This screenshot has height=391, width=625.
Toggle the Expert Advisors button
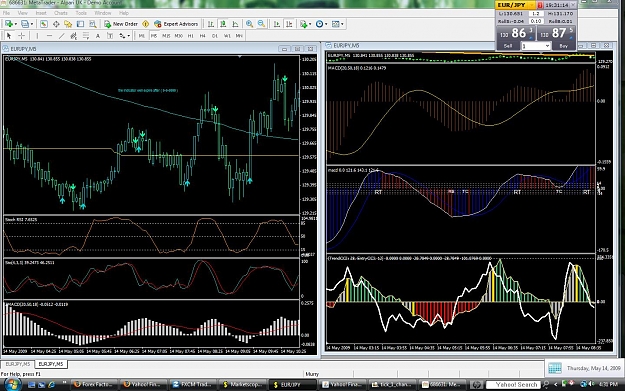tap(176, 24)
